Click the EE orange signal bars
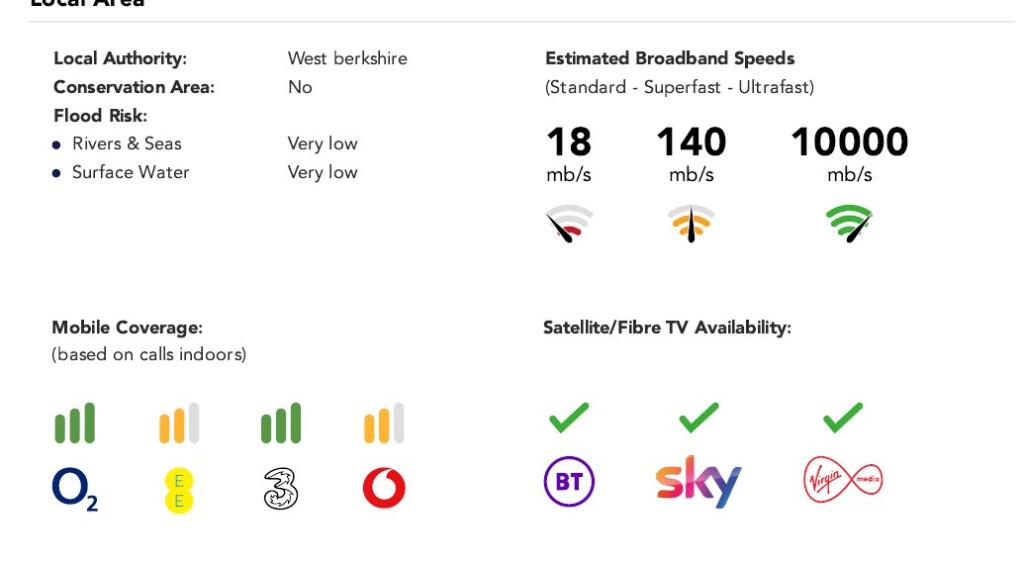This screenshot has width=1024, height=569. (x=179, y=424)
